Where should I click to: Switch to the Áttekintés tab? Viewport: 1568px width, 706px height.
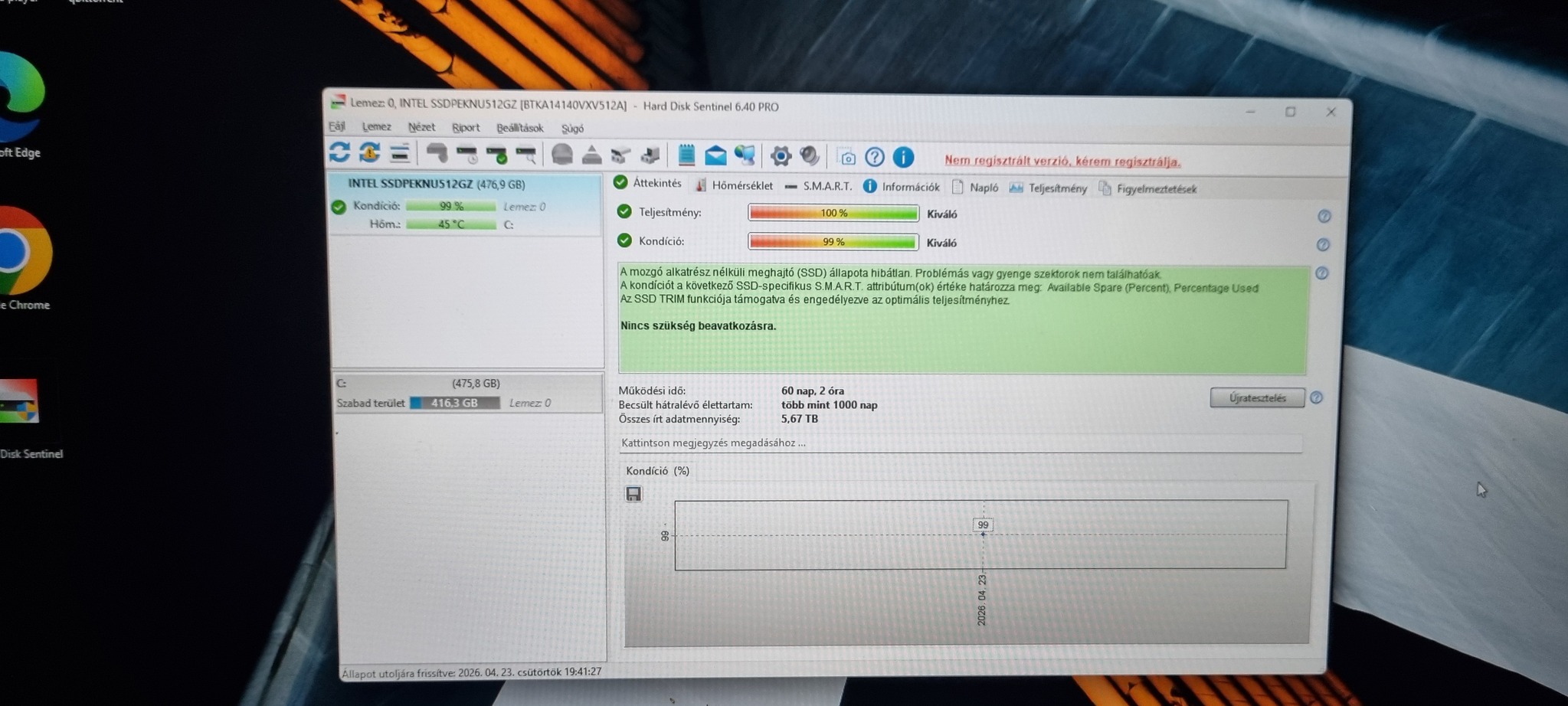click(x=648, y=183)
